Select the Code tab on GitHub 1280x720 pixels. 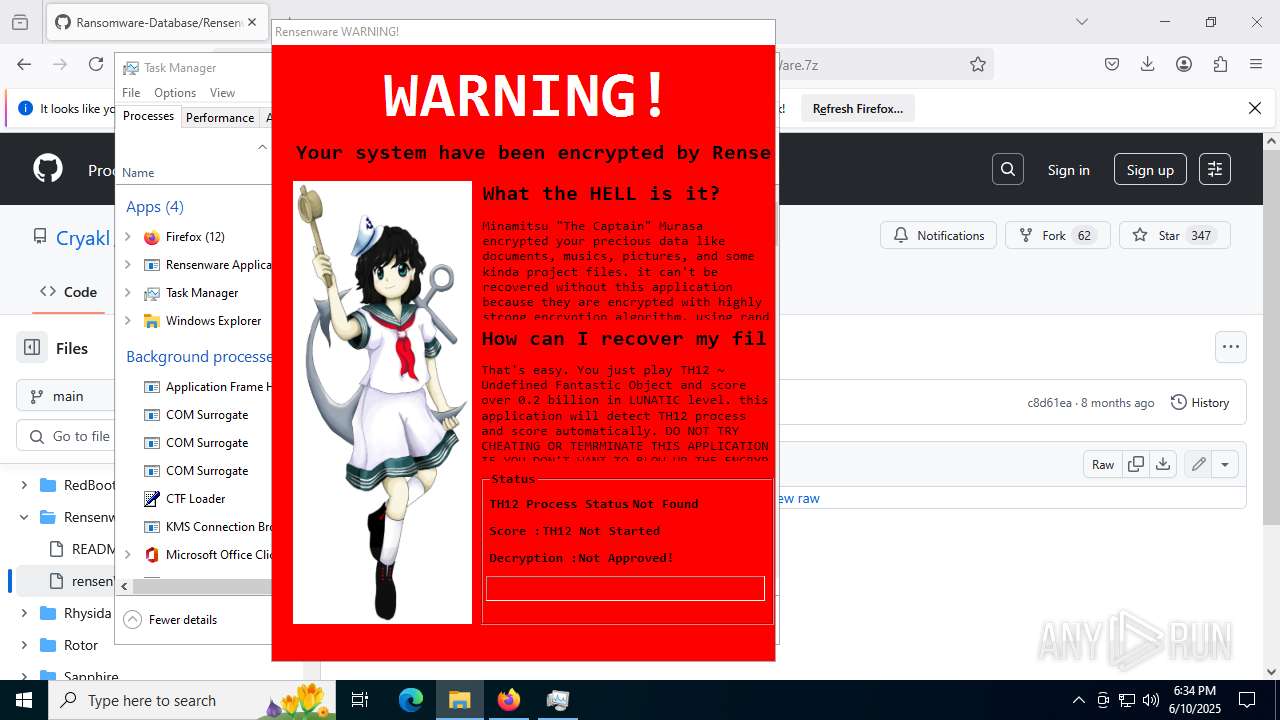pyautogui.click(x=68, y=292)
